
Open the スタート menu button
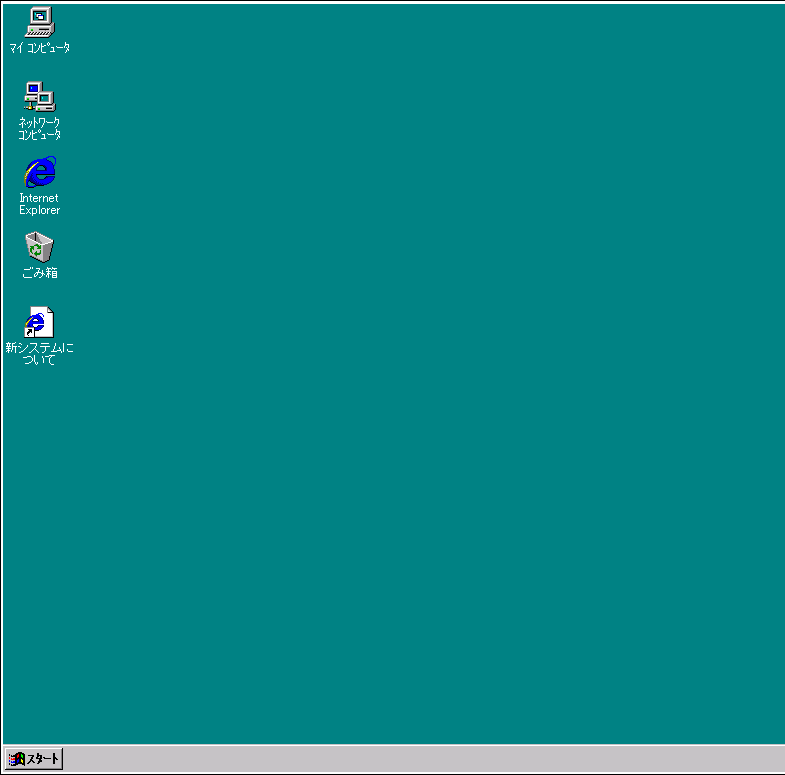34,759
